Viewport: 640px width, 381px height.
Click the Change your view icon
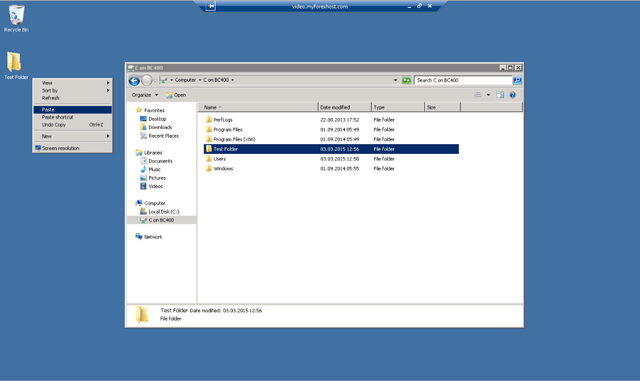[x=477, y=95]
